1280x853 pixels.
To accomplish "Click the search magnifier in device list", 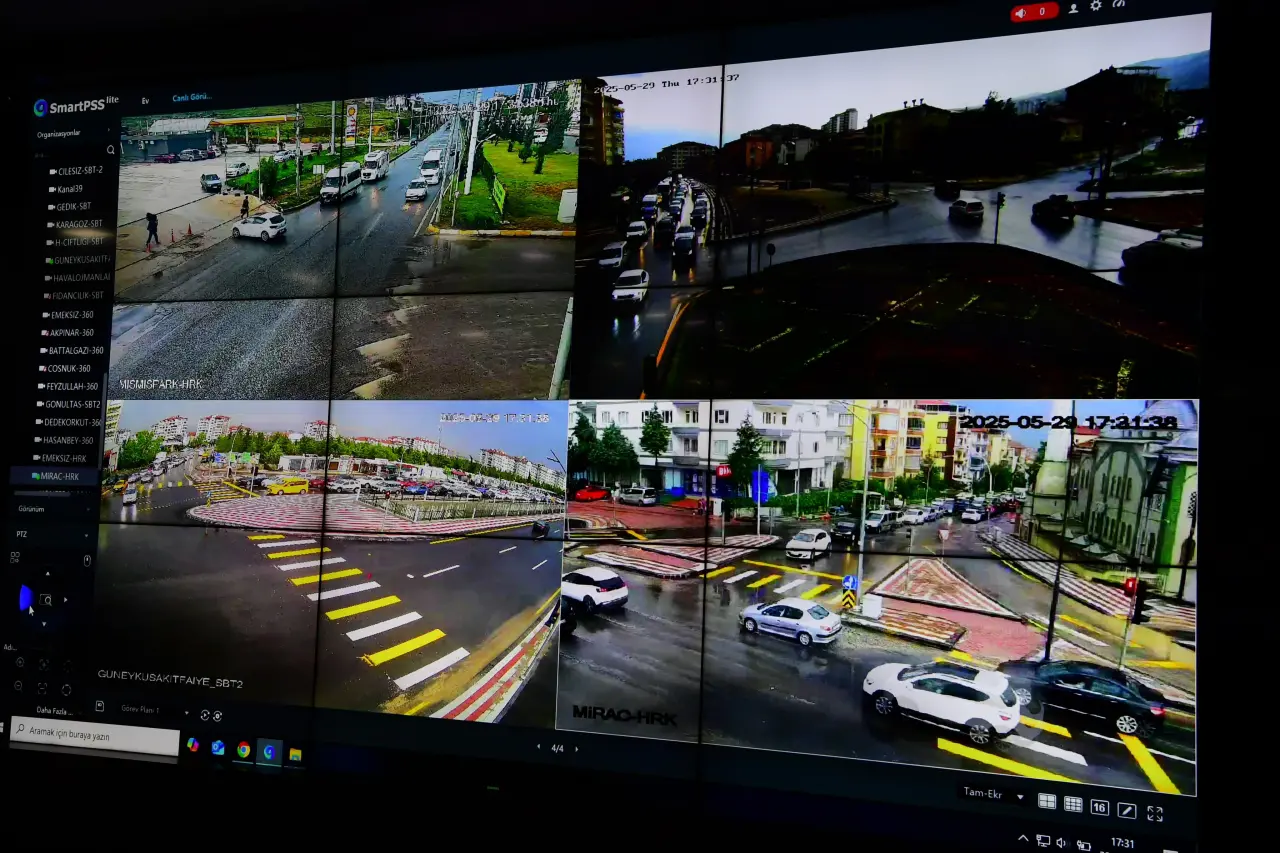I will 111,150.
